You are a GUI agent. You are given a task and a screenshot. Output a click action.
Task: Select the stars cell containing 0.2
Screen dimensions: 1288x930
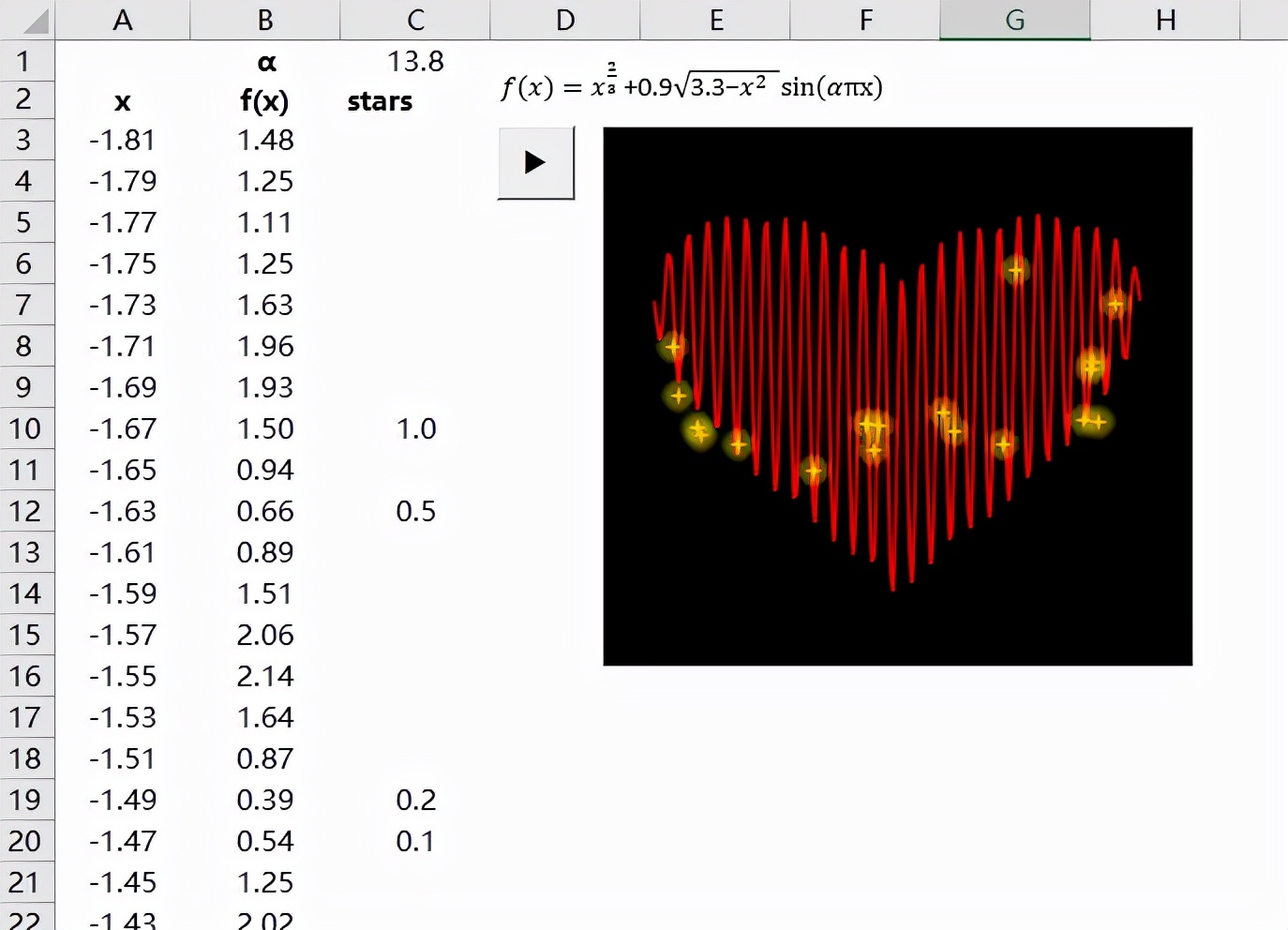(415, 800)
